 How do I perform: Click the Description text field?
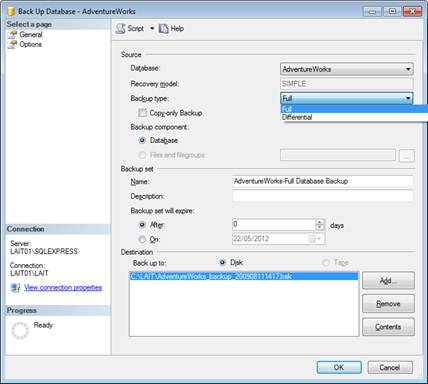[322, 196]
